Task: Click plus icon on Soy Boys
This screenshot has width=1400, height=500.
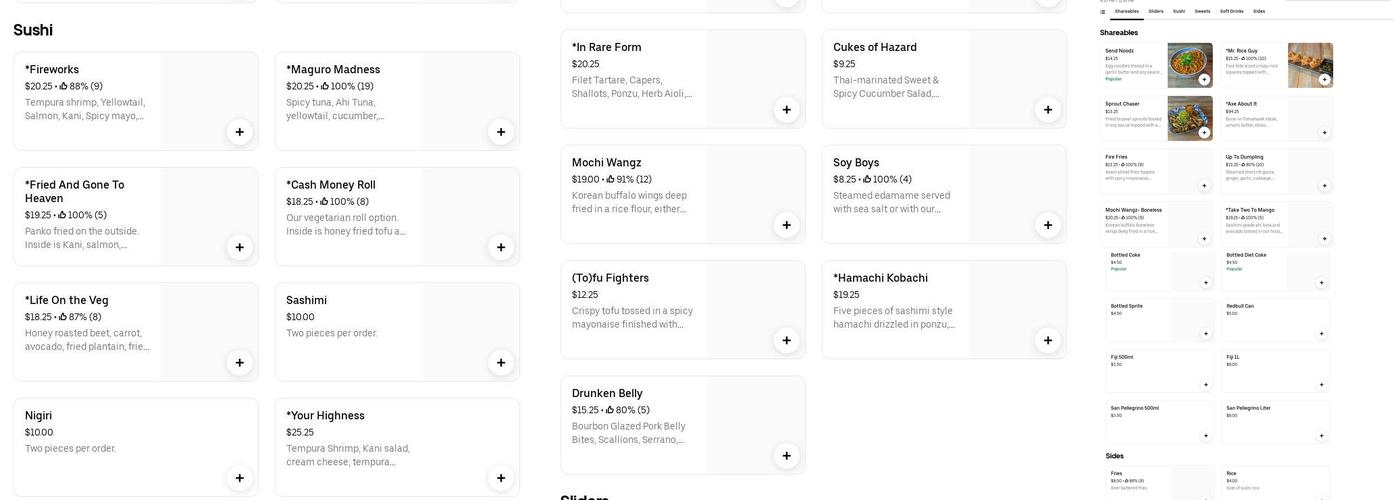Action: 1048,225
